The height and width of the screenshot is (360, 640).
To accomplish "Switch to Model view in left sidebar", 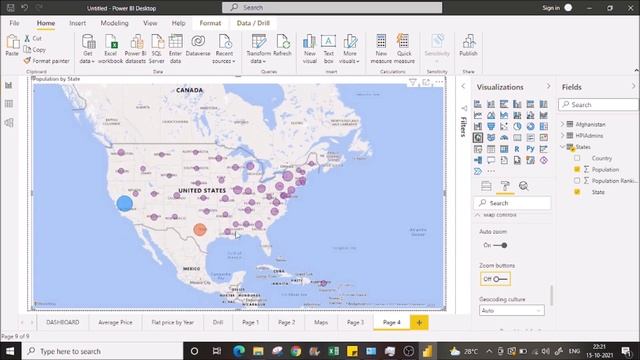I will (9, 122).
